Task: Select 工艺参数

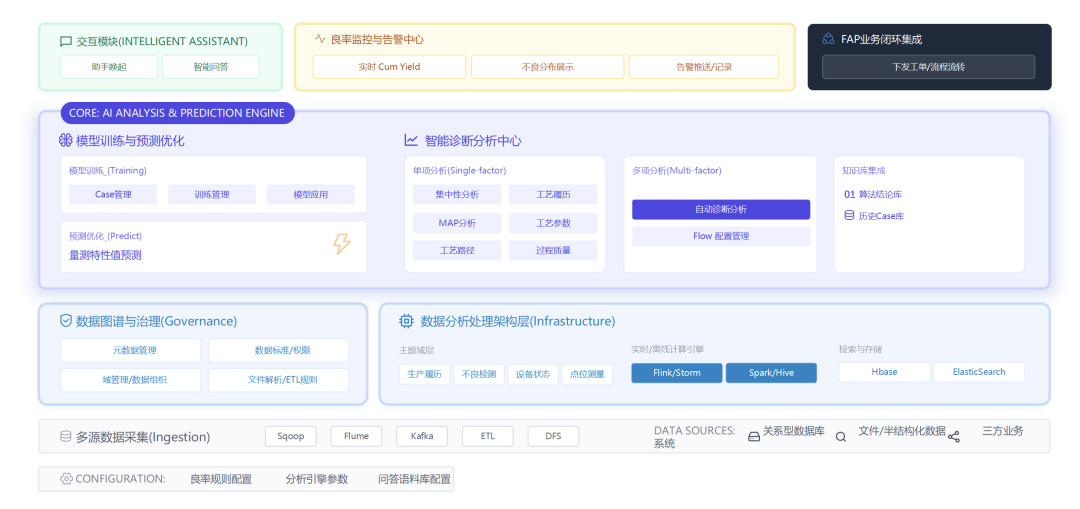Action: coord(553,223)
